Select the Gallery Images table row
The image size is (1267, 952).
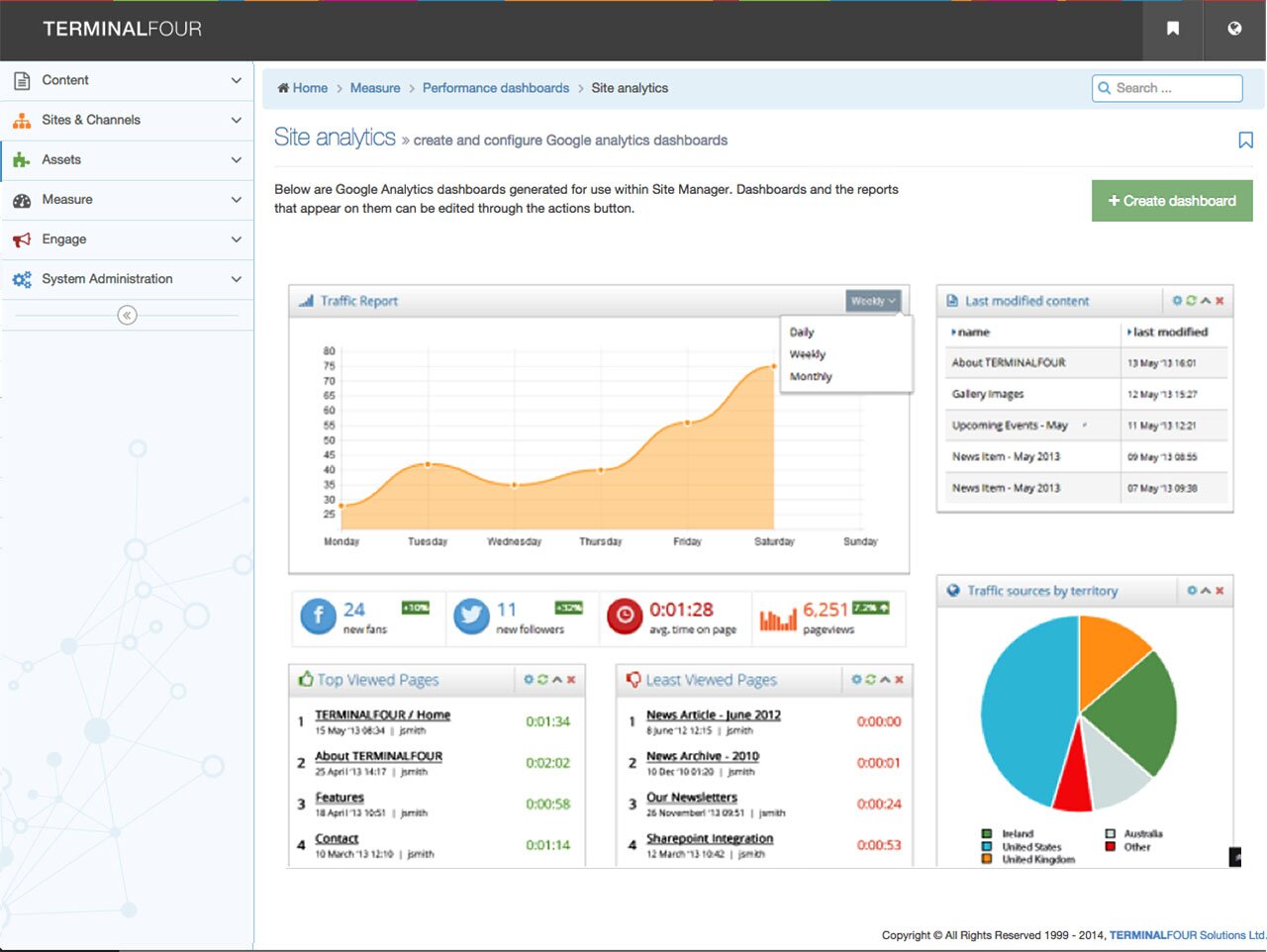[1086, 394]
